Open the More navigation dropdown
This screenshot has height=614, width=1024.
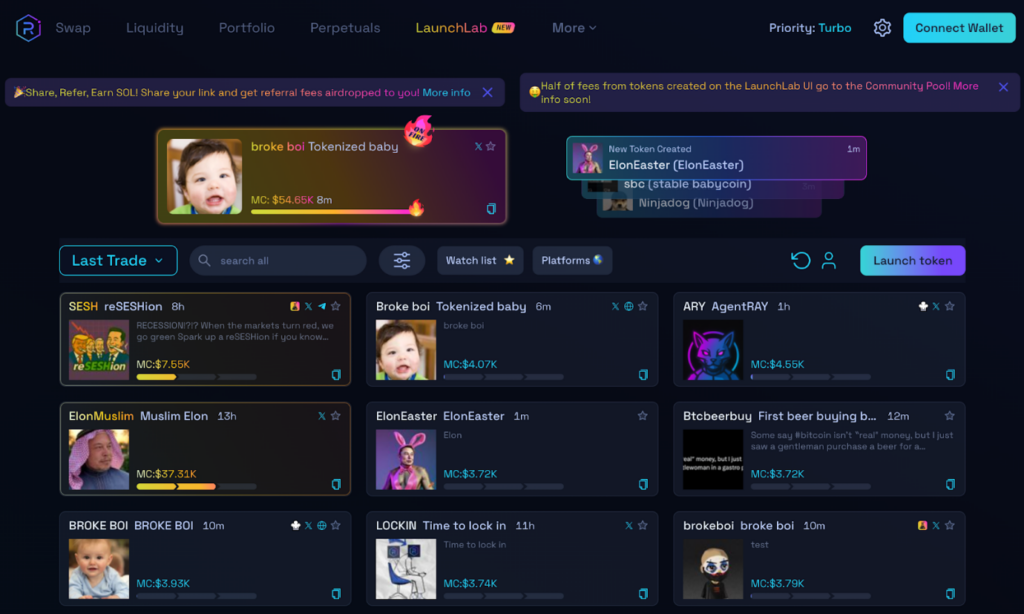(x=574, y=28)
